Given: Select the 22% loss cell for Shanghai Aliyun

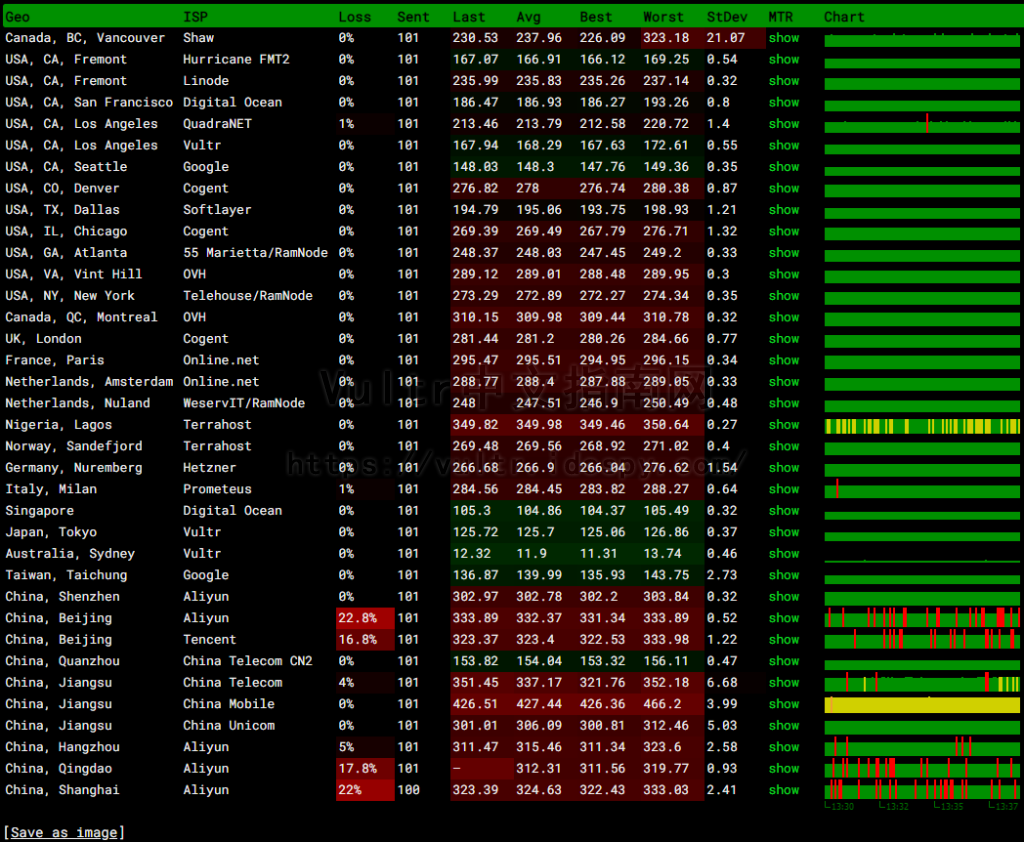Looking at the screenshot, I should click(x=365, y=790).
